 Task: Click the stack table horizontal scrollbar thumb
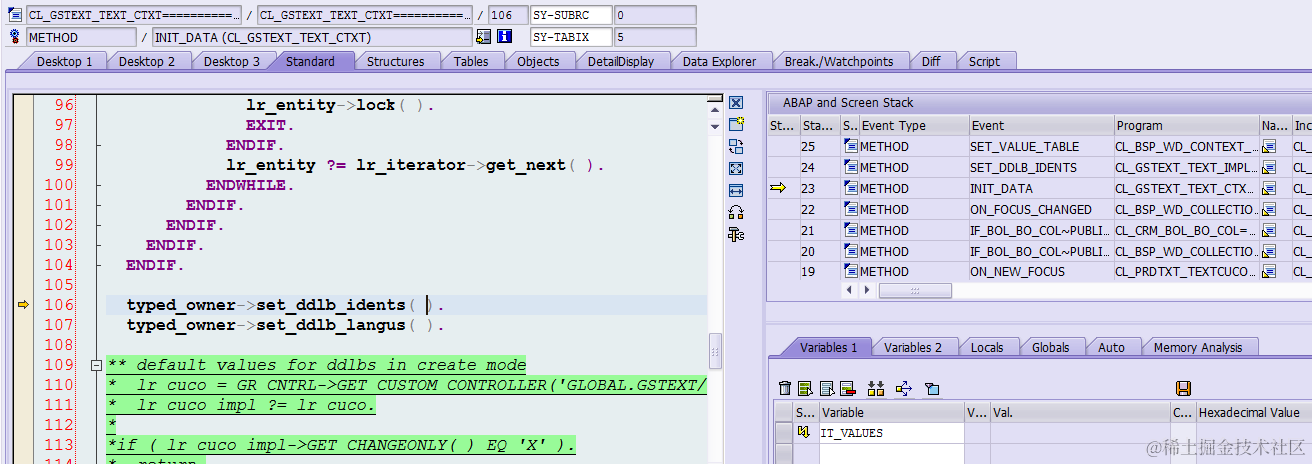click(x=915, y=290)
